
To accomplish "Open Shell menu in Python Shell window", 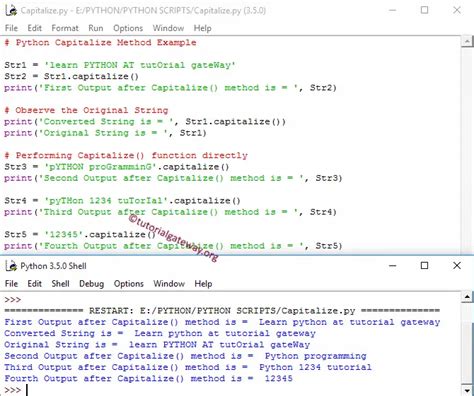I will coord(60,284).
